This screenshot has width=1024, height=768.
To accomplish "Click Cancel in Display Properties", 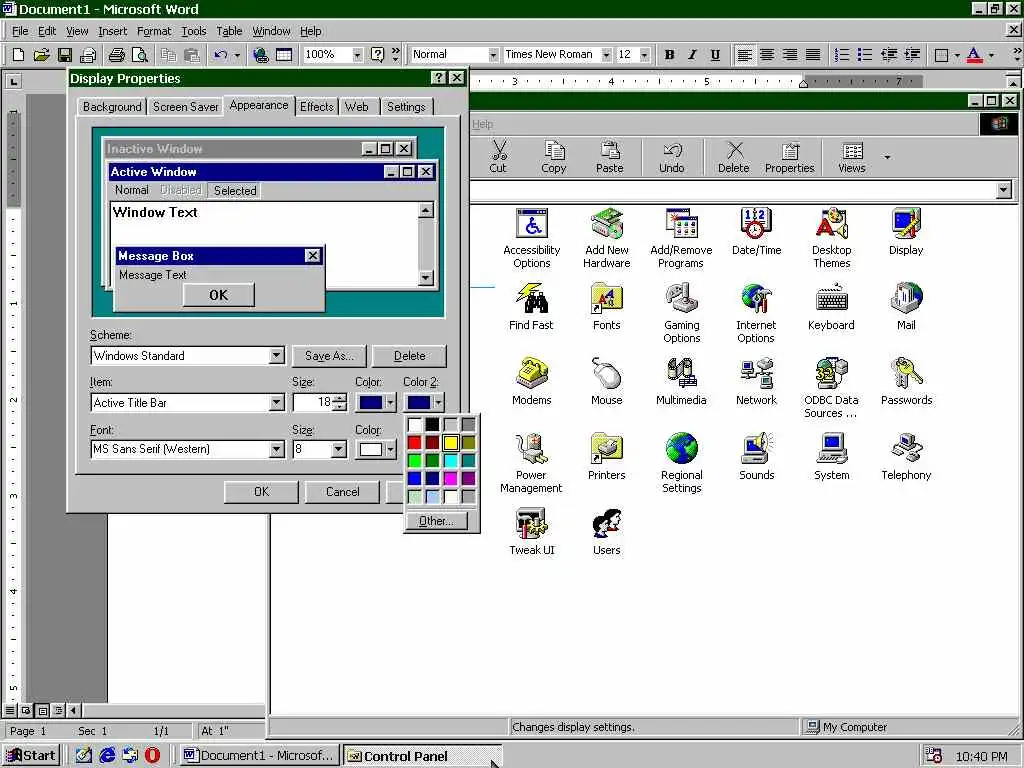I will pos(342,492).
